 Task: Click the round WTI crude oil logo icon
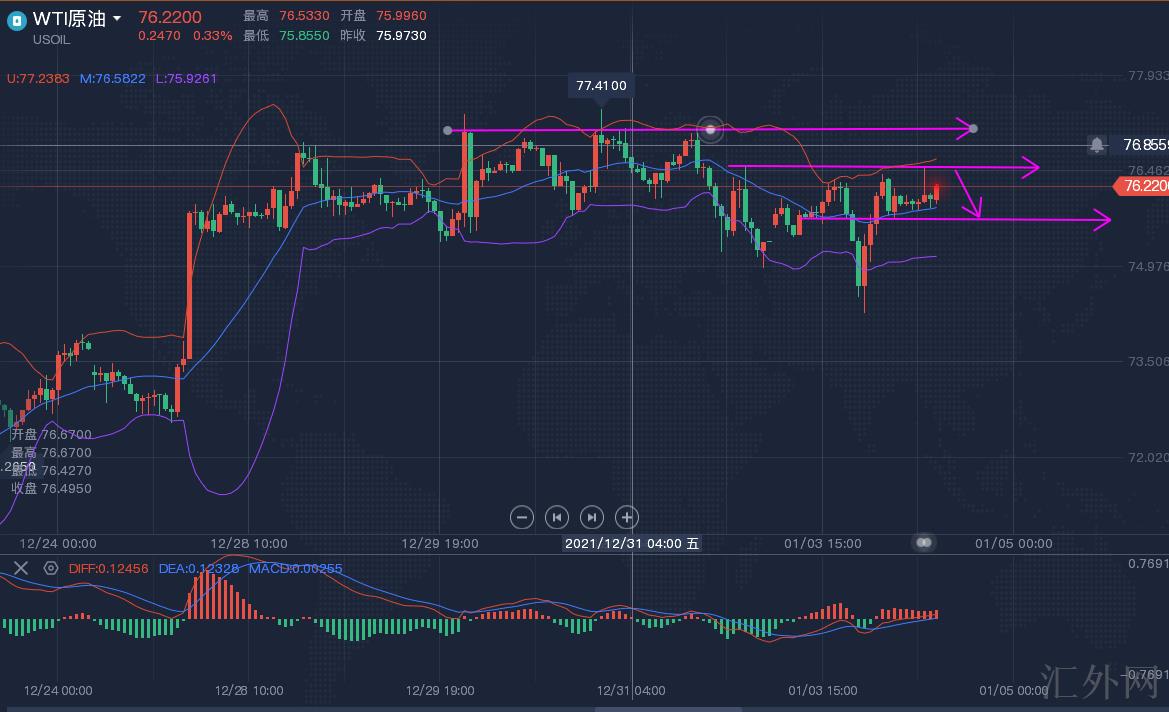16,20
